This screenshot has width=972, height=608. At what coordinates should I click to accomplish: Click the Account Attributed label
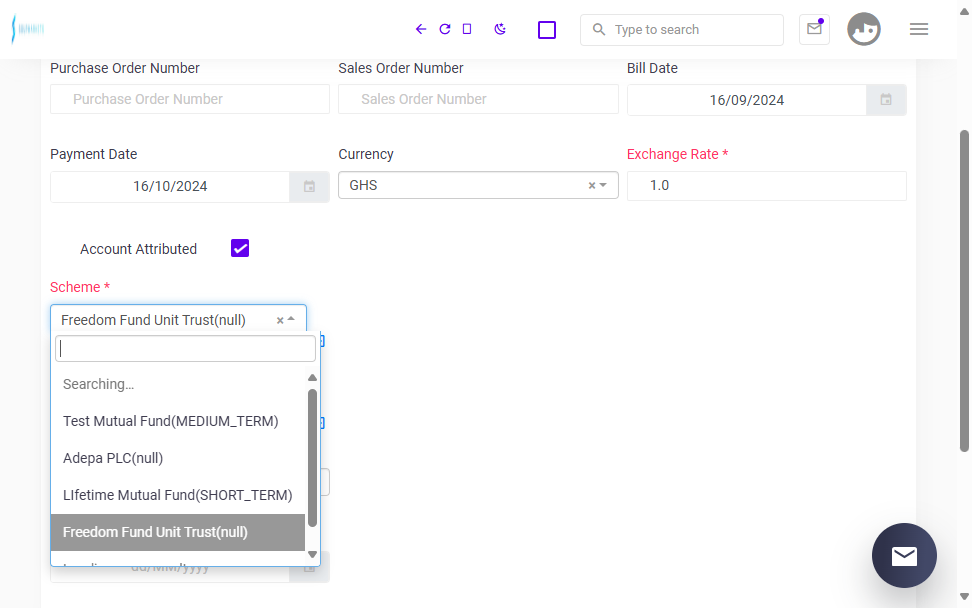(x=138, y=249)
